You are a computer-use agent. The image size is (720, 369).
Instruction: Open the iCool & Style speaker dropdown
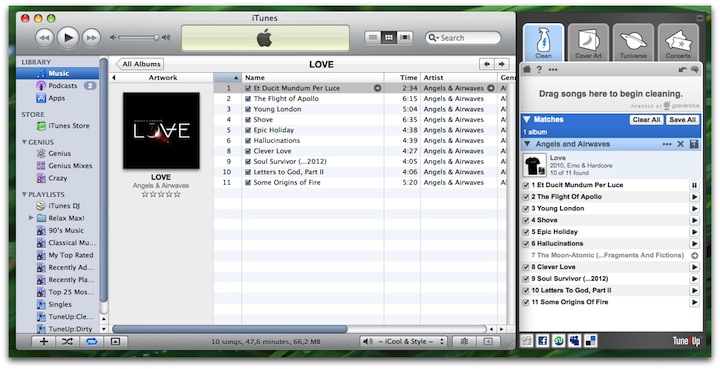404,341
